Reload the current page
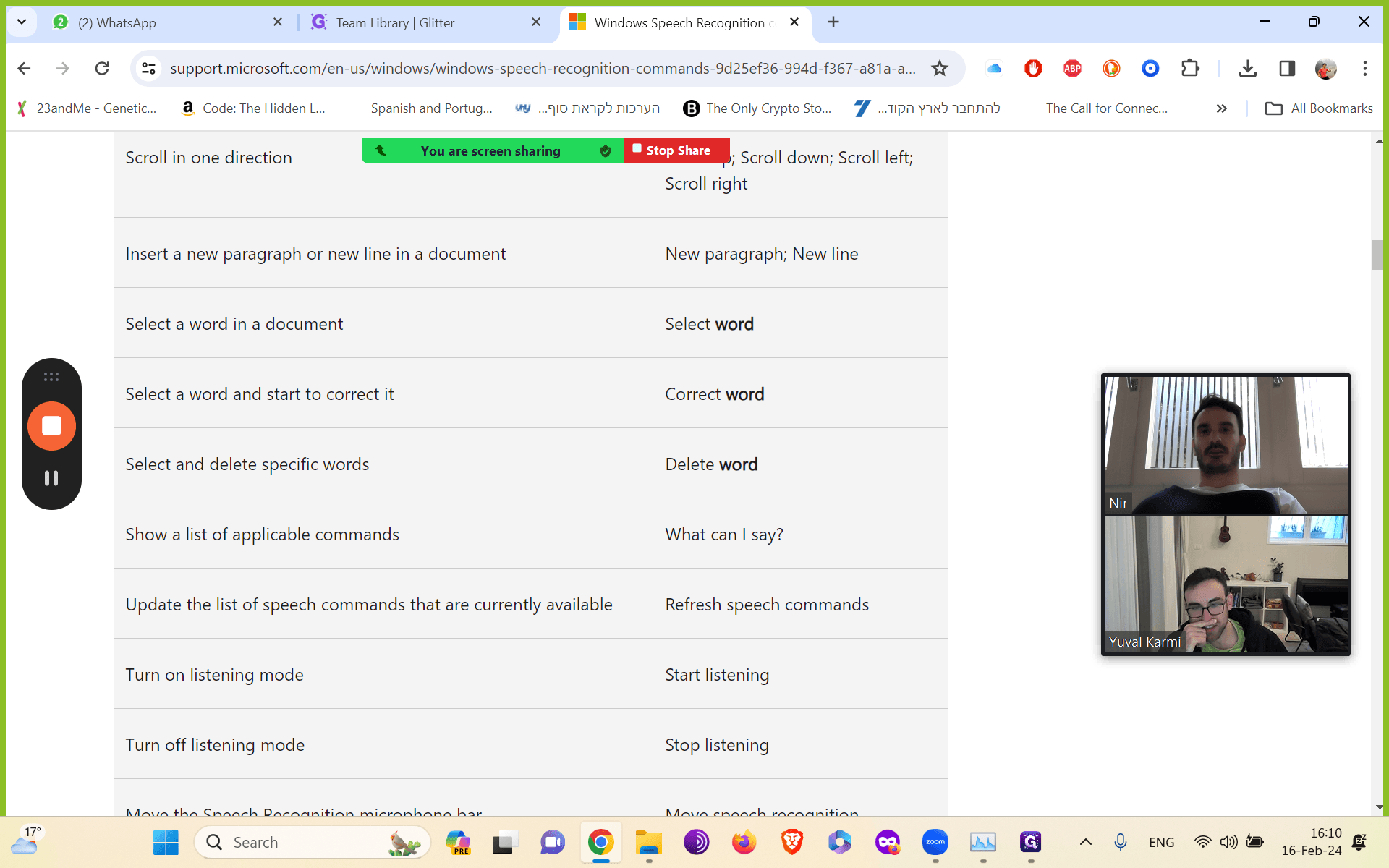 coord(102,68)
